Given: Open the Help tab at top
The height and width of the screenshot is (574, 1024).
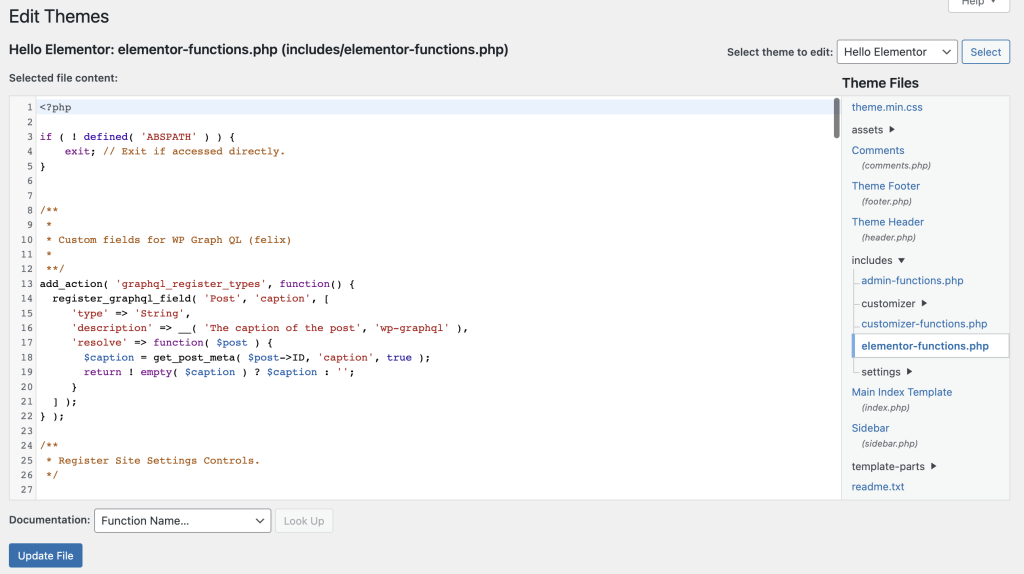Looking at the screenshot, I should tap(978, 4).
